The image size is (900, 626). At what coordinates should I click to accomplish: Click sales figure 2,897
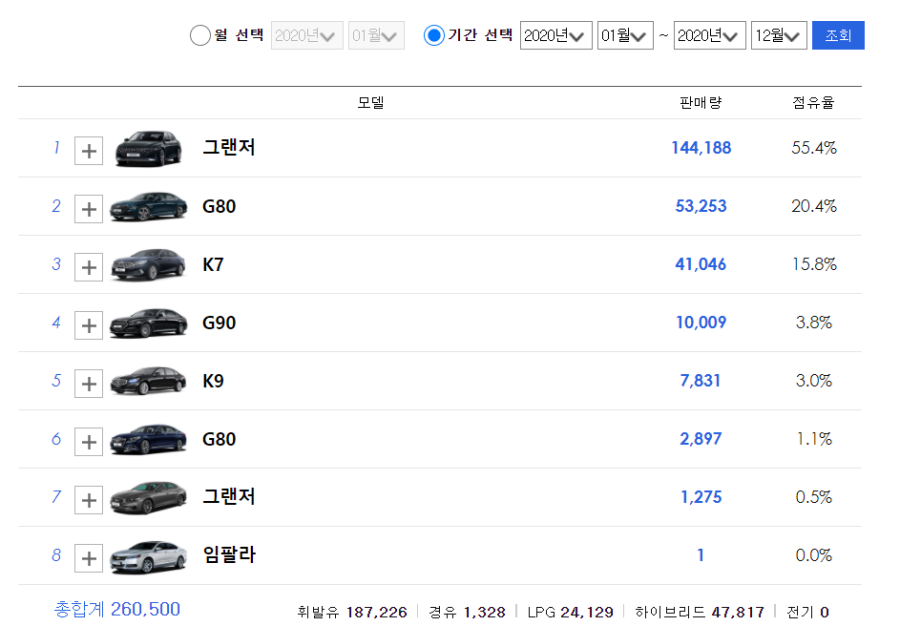(x=700, y=439)
